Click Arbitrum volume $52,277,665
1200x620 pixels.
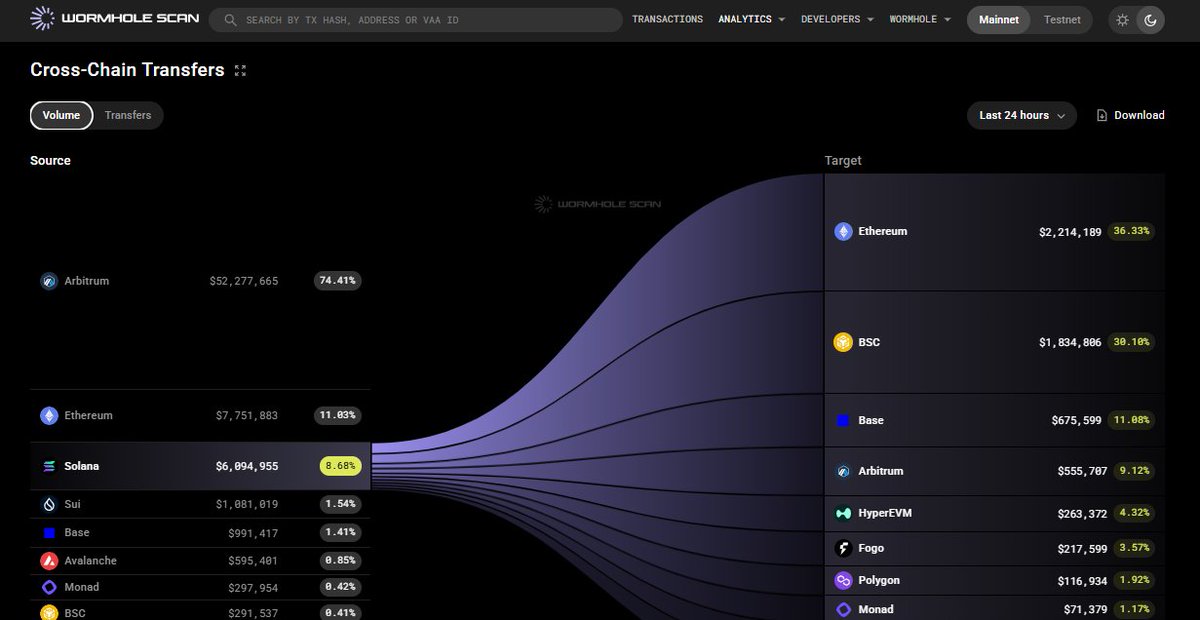[x=244, y=281]
